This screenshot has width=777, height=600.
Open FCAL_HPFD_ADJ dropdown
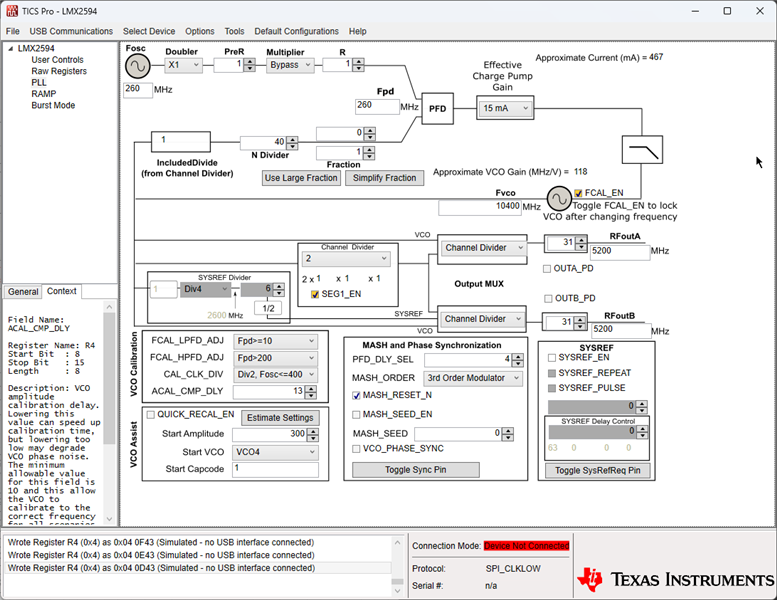coord(276,358)
